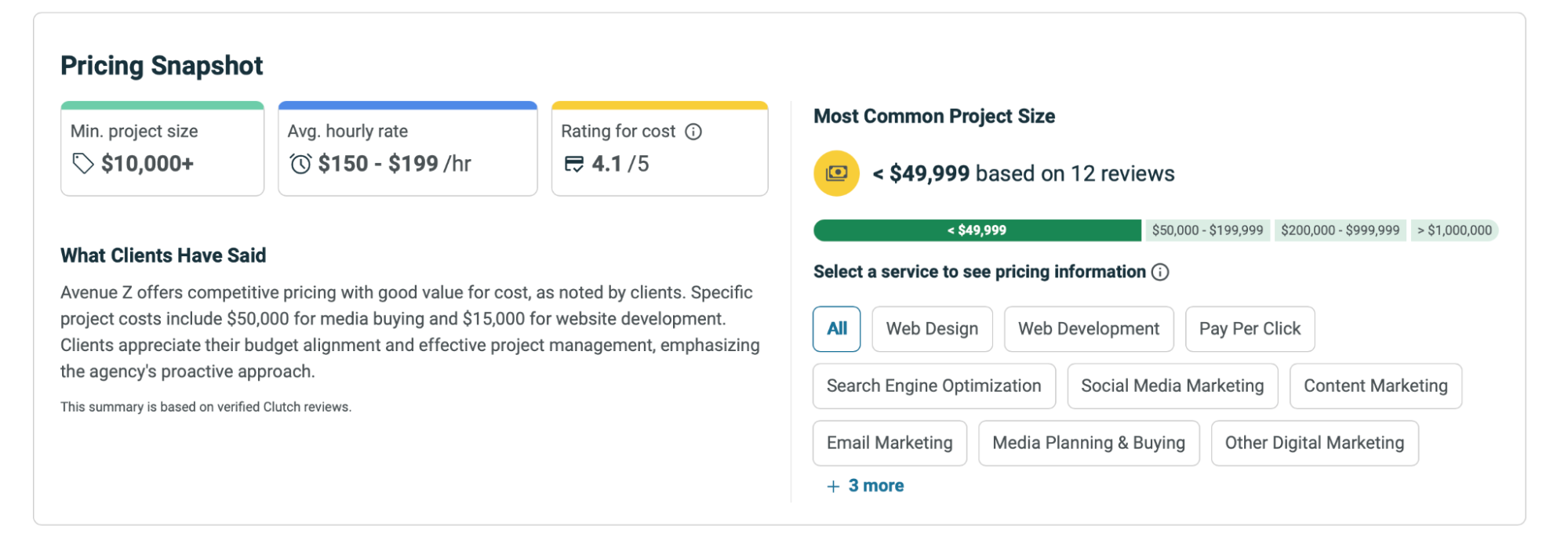Pick Social Media Marketing service
Image resolution: width=1568 pixels, height=558 pixels.
pos(1172,386)
